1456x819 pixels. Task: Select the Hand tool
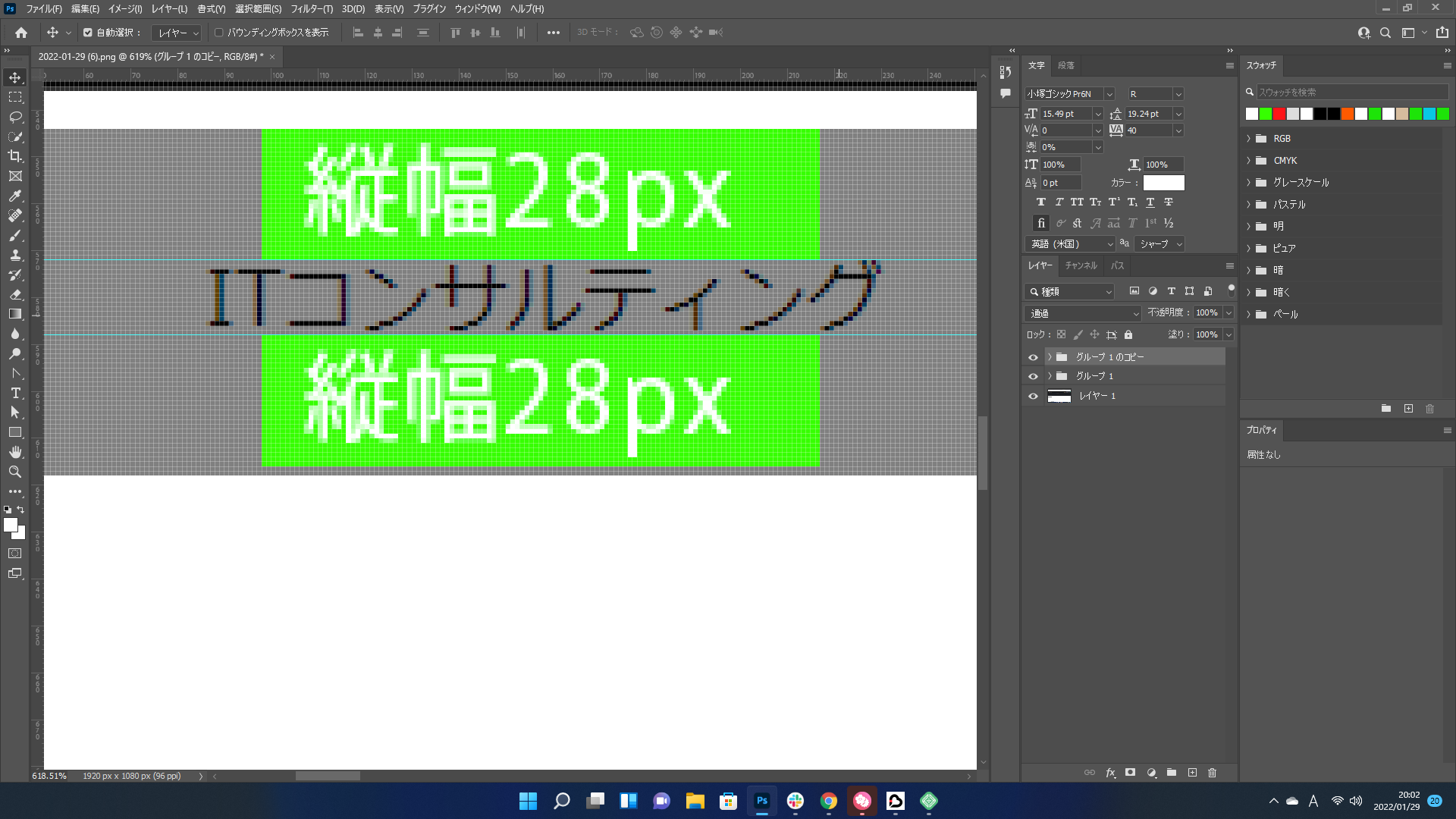(15, 452)
